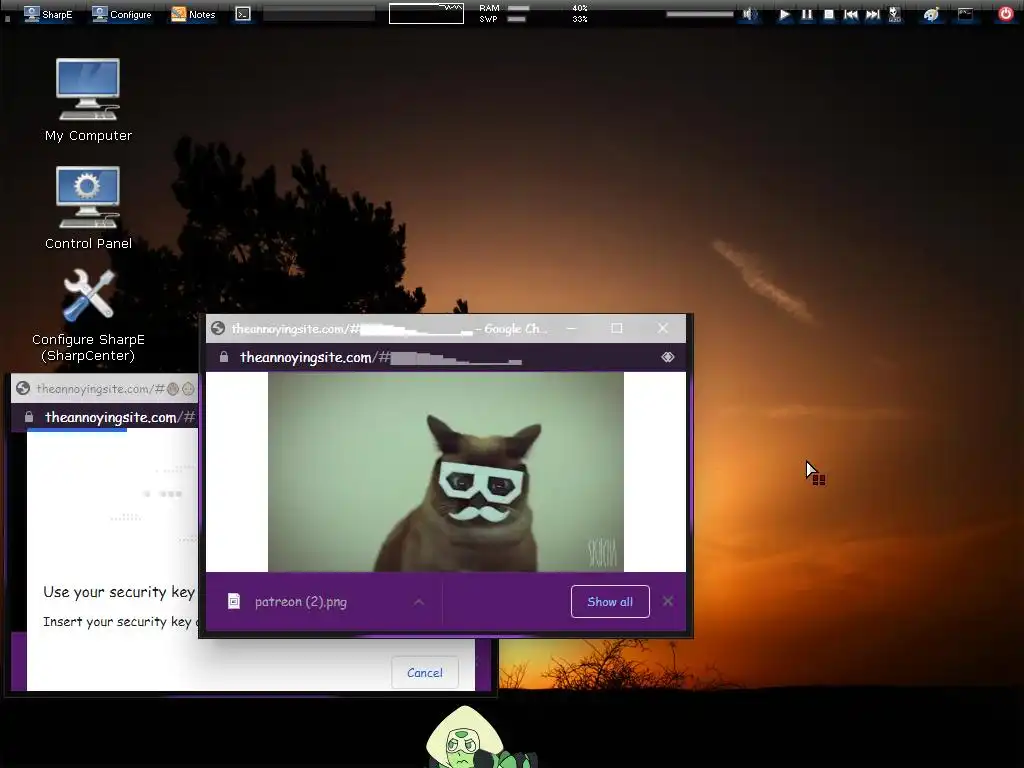Open the console window icon in top bar
The image size is (1024, 768).
pos(965,14)
